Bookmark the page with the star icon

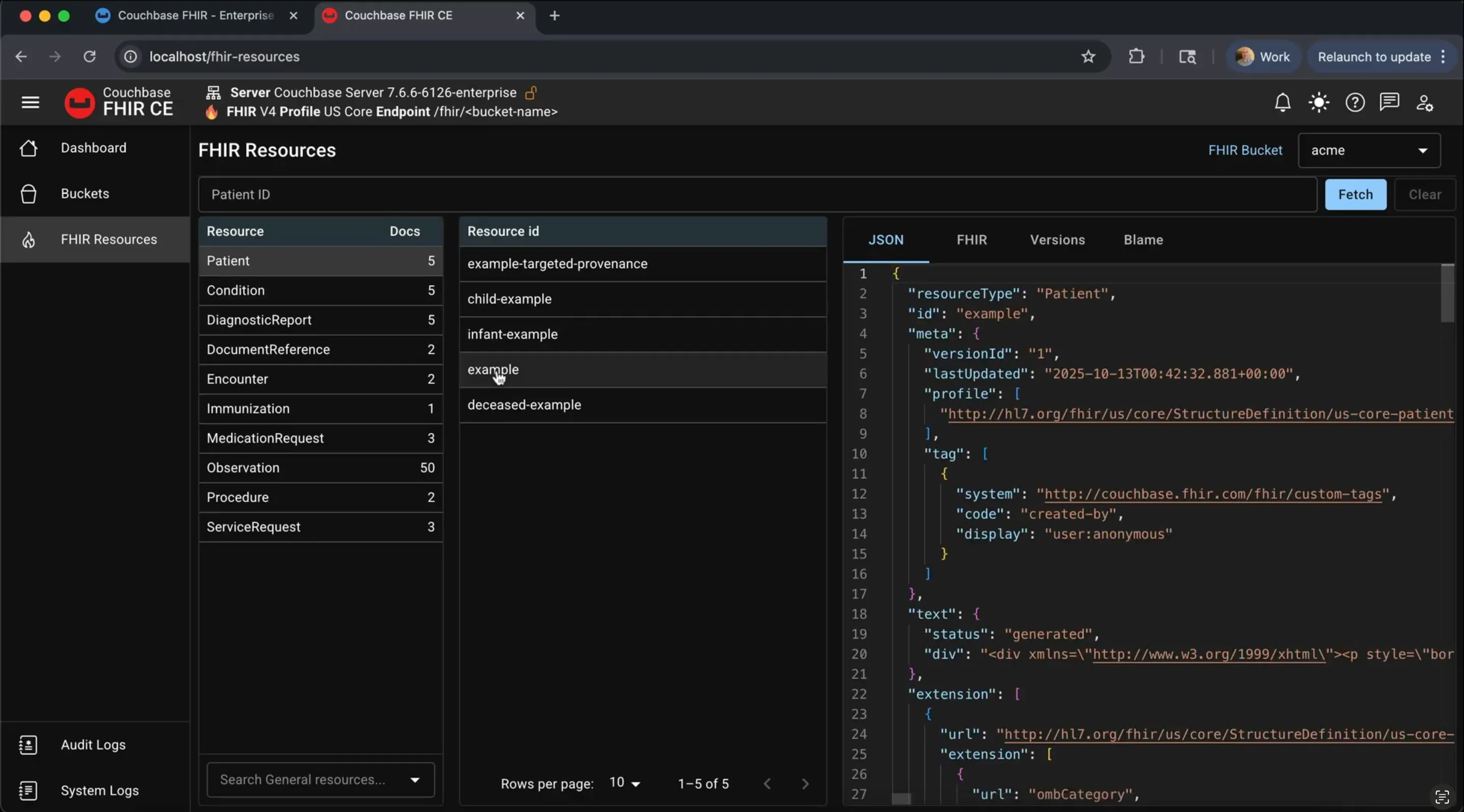[x=1088, y=57]
